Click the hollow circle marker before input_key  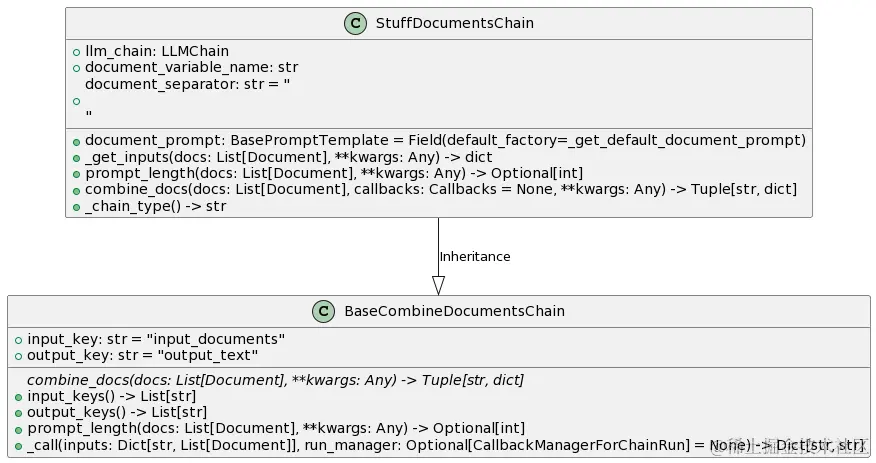point(18,340)
